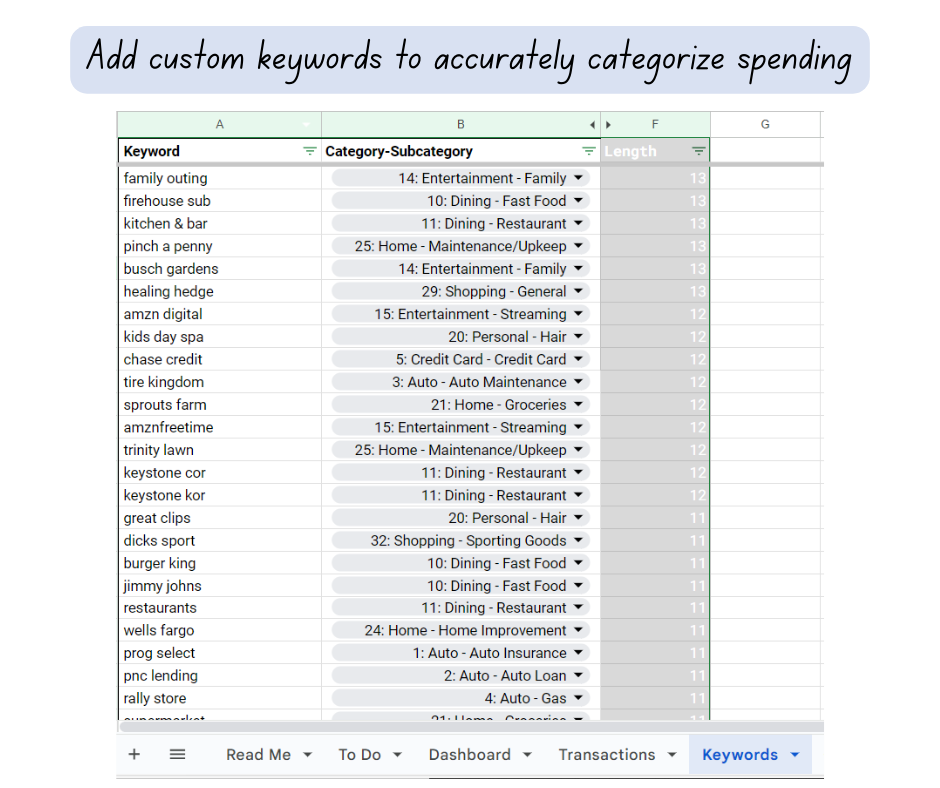Select the 'keystone kor' keyword cell

coord(219,495)
